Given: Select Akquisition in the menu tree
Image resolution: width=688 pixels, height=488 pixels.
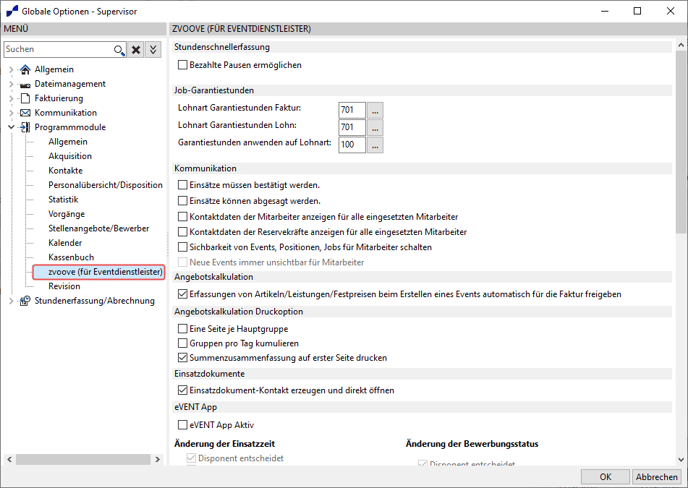Looking at the screenshot, I should [70, 156].
